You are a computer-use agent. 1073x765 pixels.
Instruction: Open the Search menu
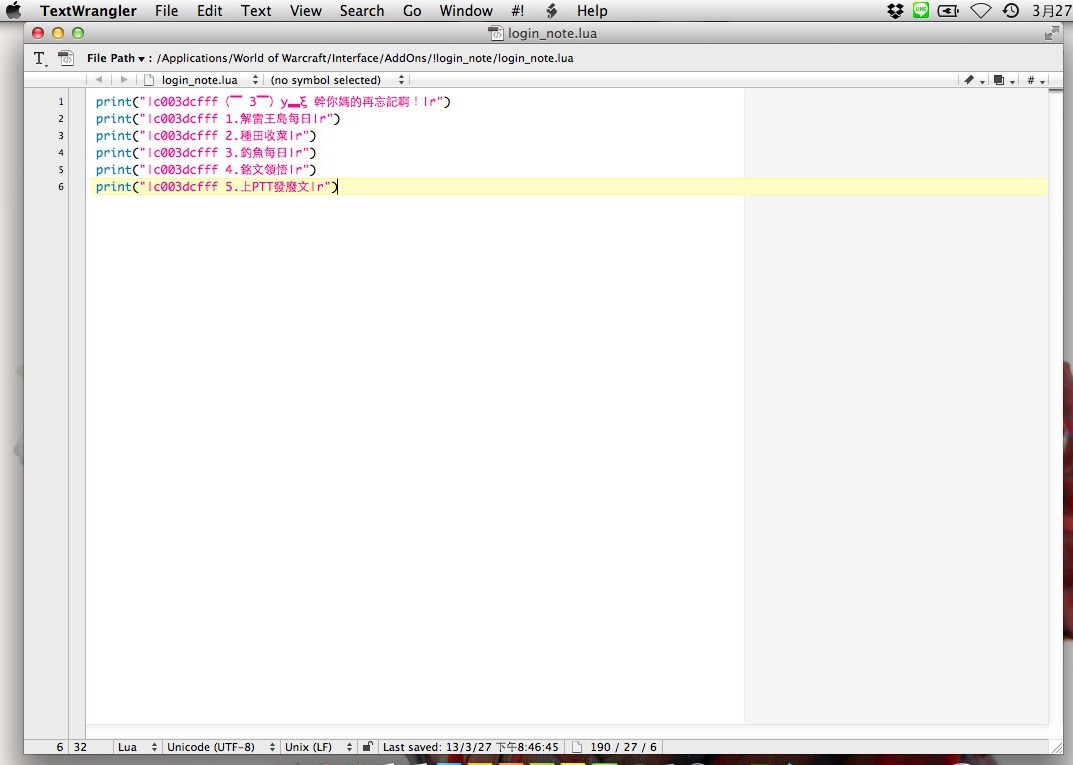[362, 10]
